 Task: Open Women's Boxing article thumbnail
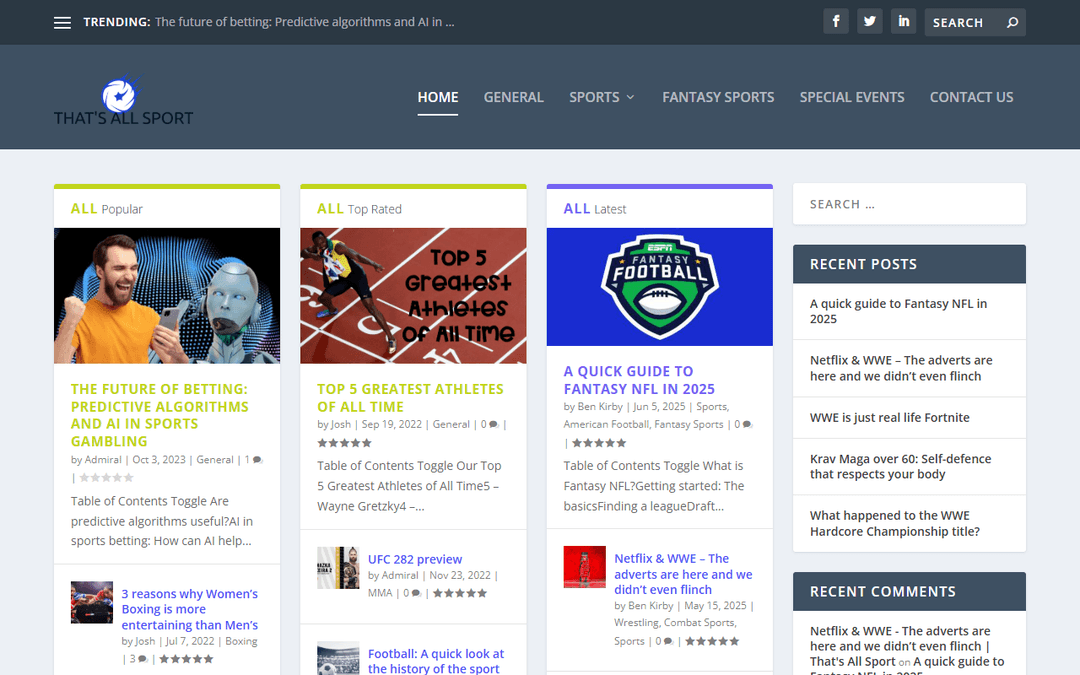pyautogui.click(x=92, y=602)
